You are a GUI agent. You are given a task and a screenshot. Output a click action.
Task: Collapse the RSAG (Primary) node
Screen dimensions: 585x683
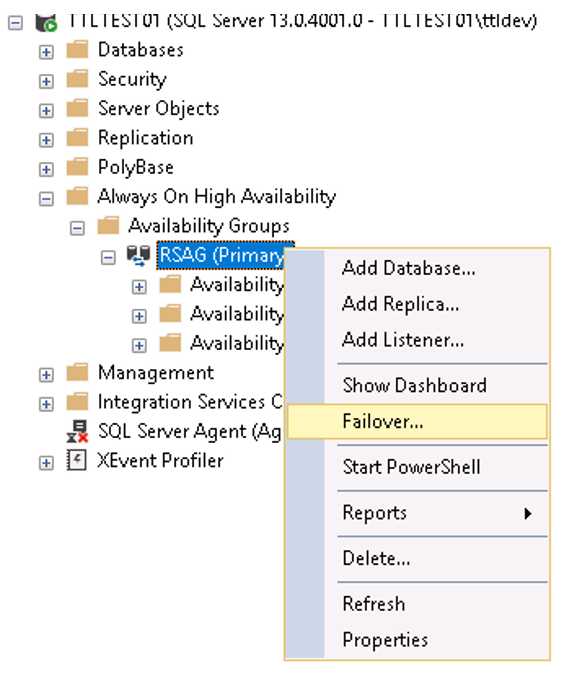tap(108, 257)
